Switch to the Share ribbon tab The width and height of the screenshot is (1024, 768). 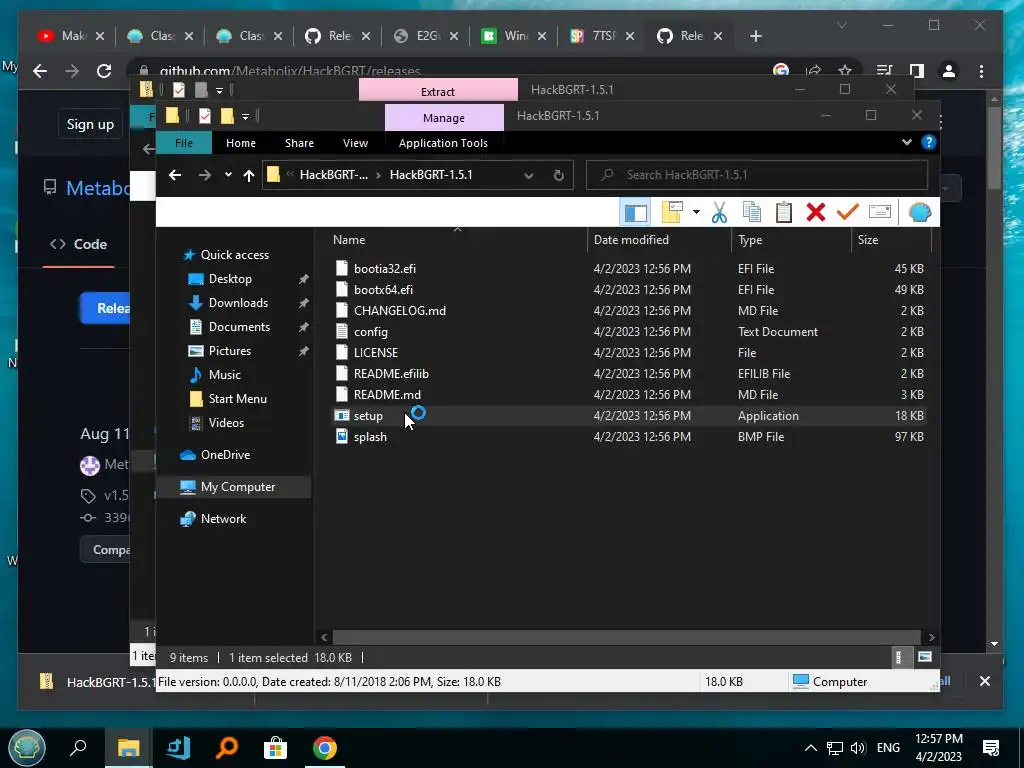click(x=299, y=143)
